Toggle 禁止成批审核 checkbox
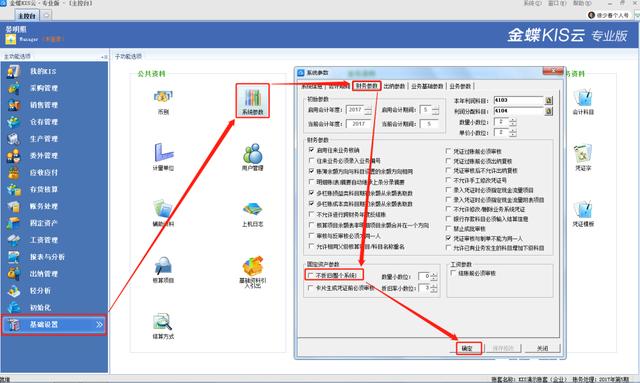Screen dimensions: 640x383 [x=448, y=229]
